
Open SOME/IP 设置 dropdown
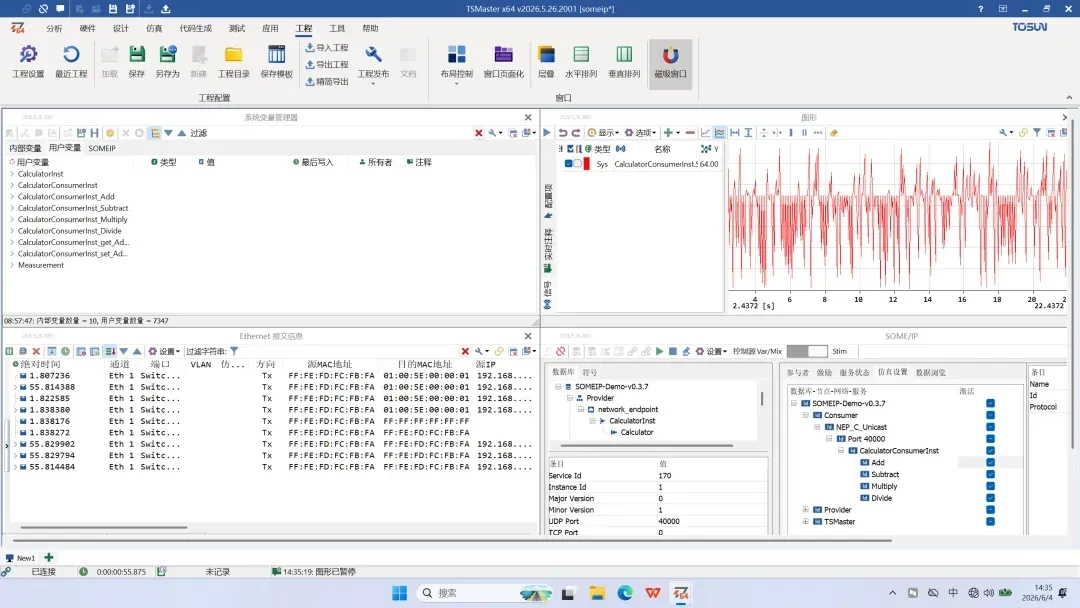point(711,351)
